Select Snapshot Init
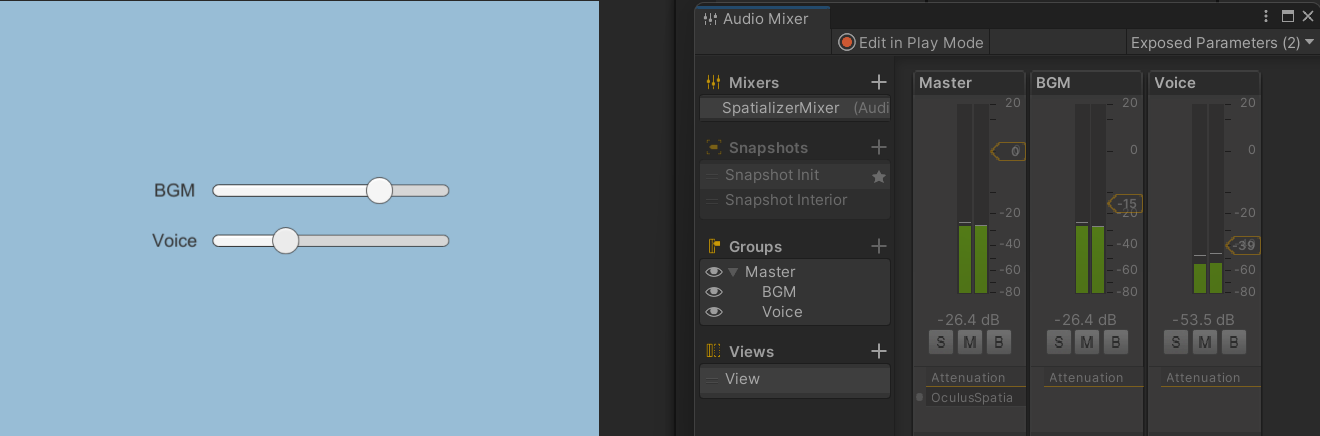The image size is (1320, 436). (795, 175)
